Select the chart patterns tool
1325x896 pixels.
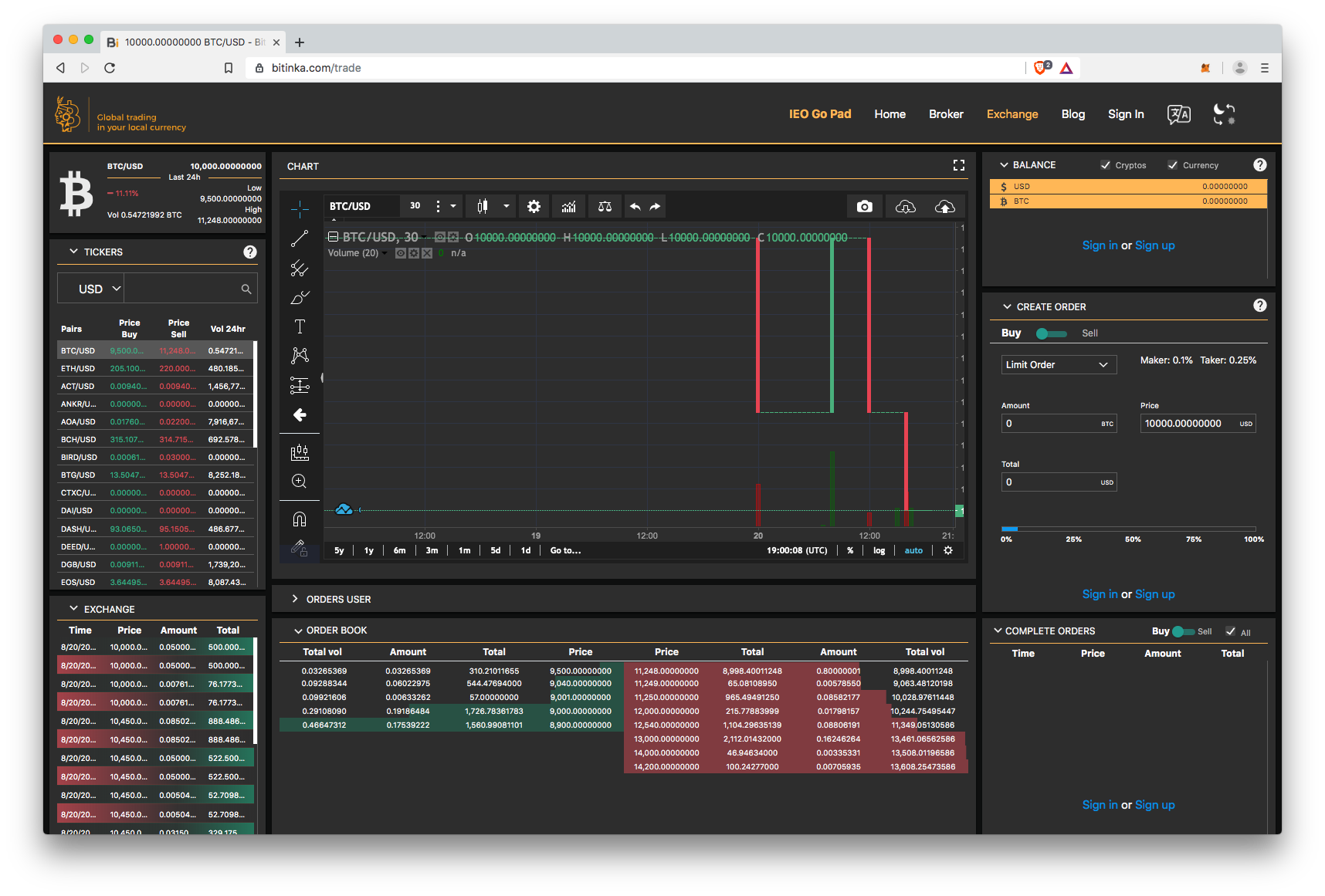click(x=300, y=356)
